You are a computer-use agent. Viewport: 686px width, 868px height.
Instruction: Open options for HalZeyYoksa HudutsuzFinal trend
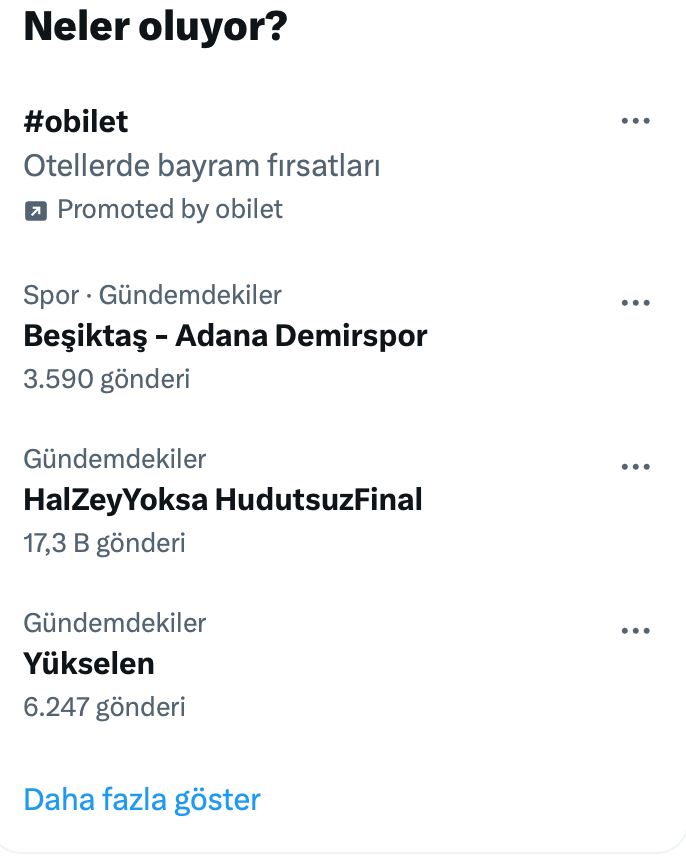[x=635, y=465]
